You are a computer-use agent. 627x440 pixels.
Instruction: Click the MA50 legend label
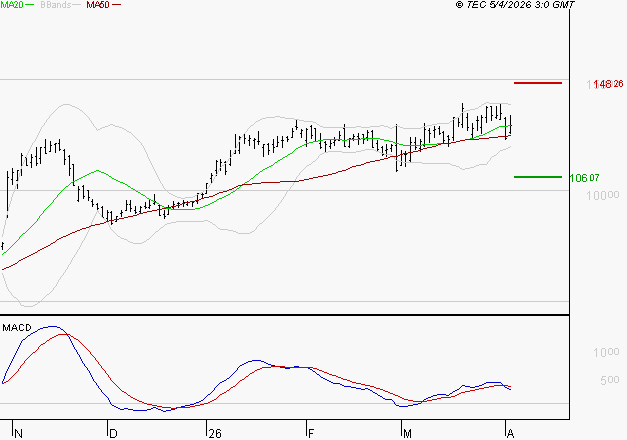pyautogui.click(x=98, y=5)
